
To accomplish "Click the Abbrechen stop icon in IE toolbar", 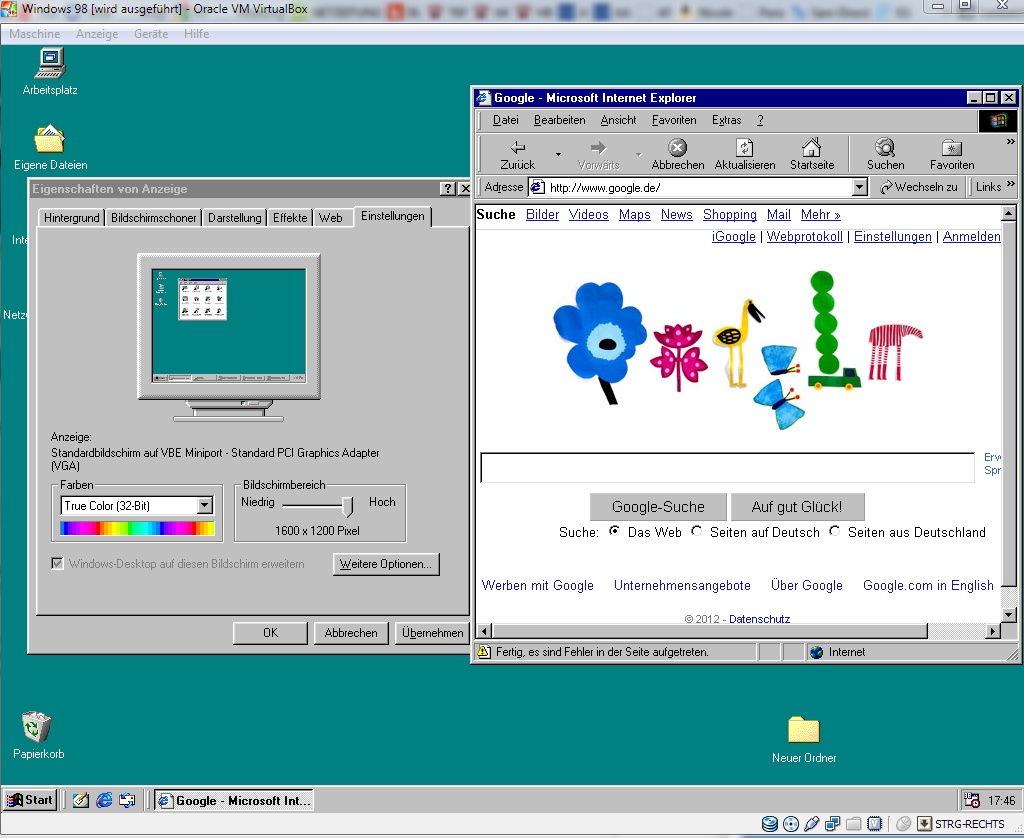I will [x=677, y=147].
